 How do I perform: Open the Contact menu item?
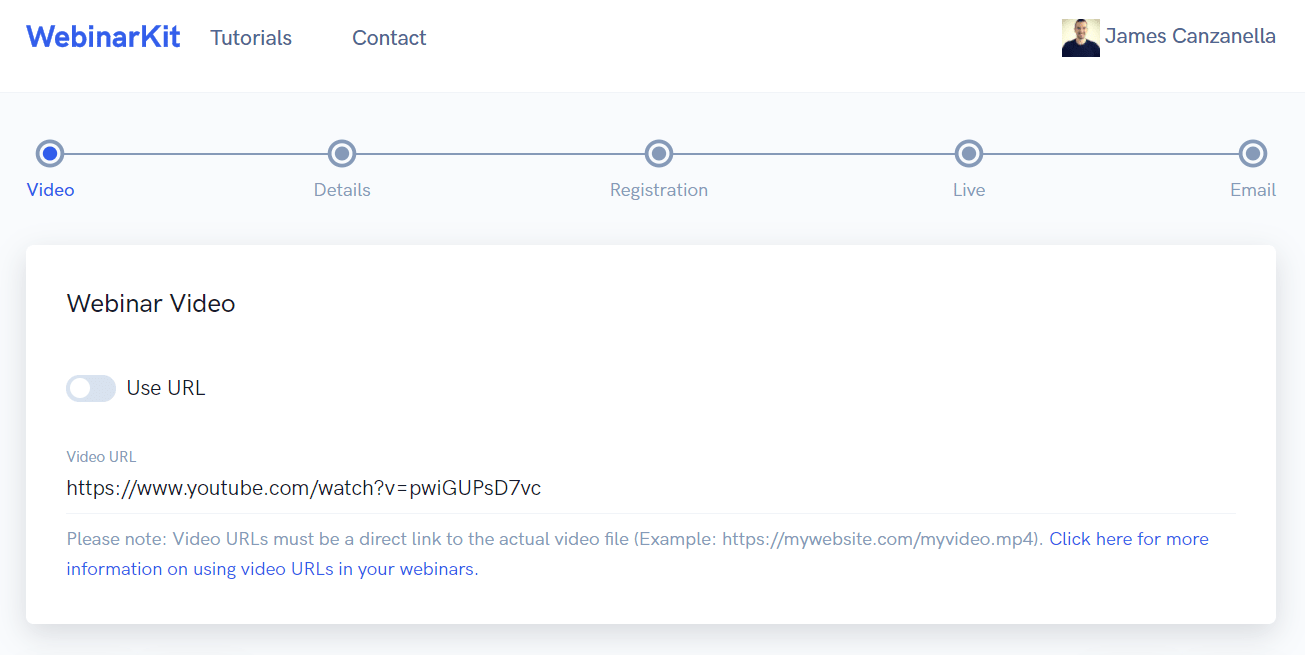[389, 38]
